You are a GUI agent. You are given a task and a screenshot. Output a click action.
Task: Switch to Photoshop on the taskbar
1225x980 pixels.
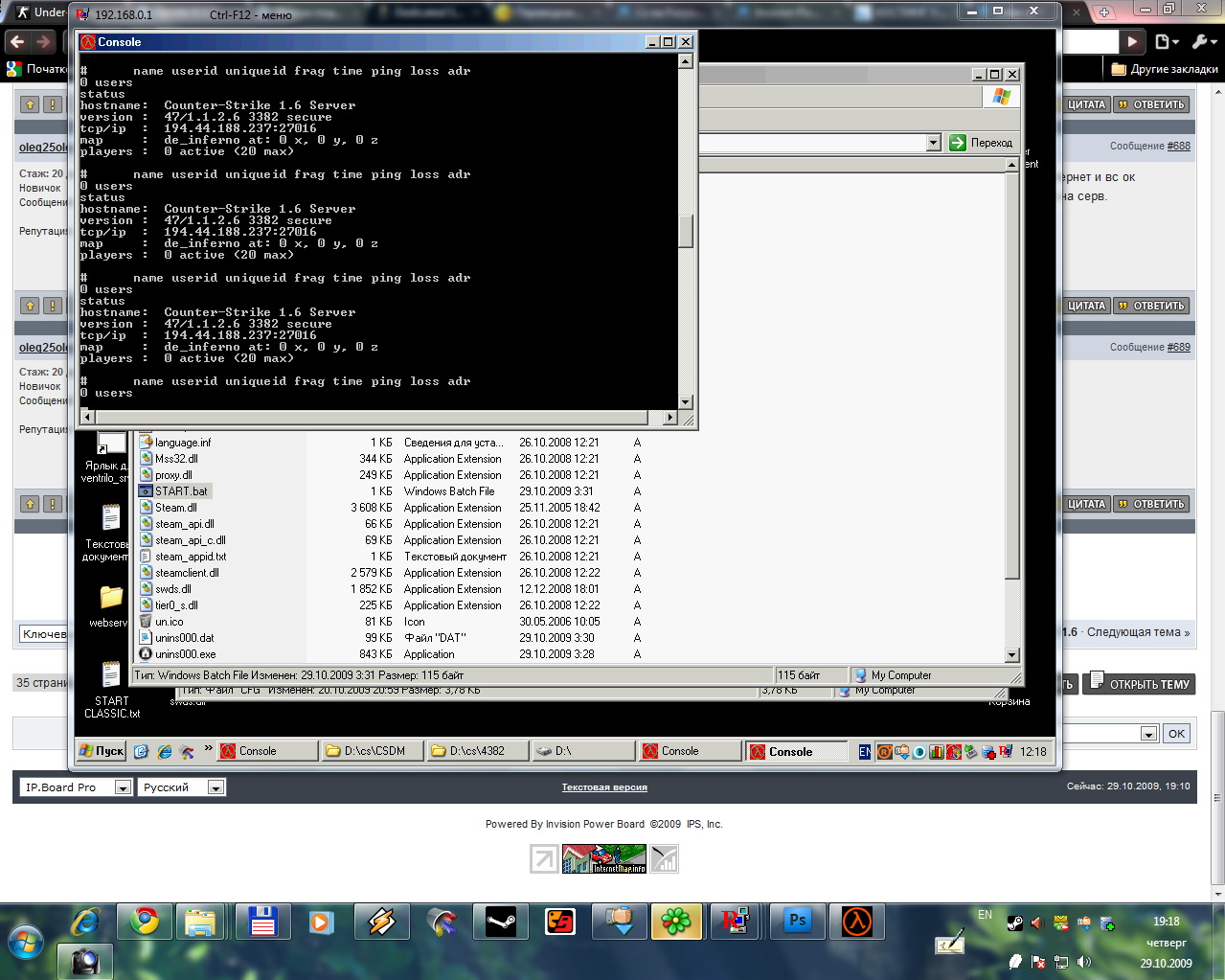pos(797,922)
